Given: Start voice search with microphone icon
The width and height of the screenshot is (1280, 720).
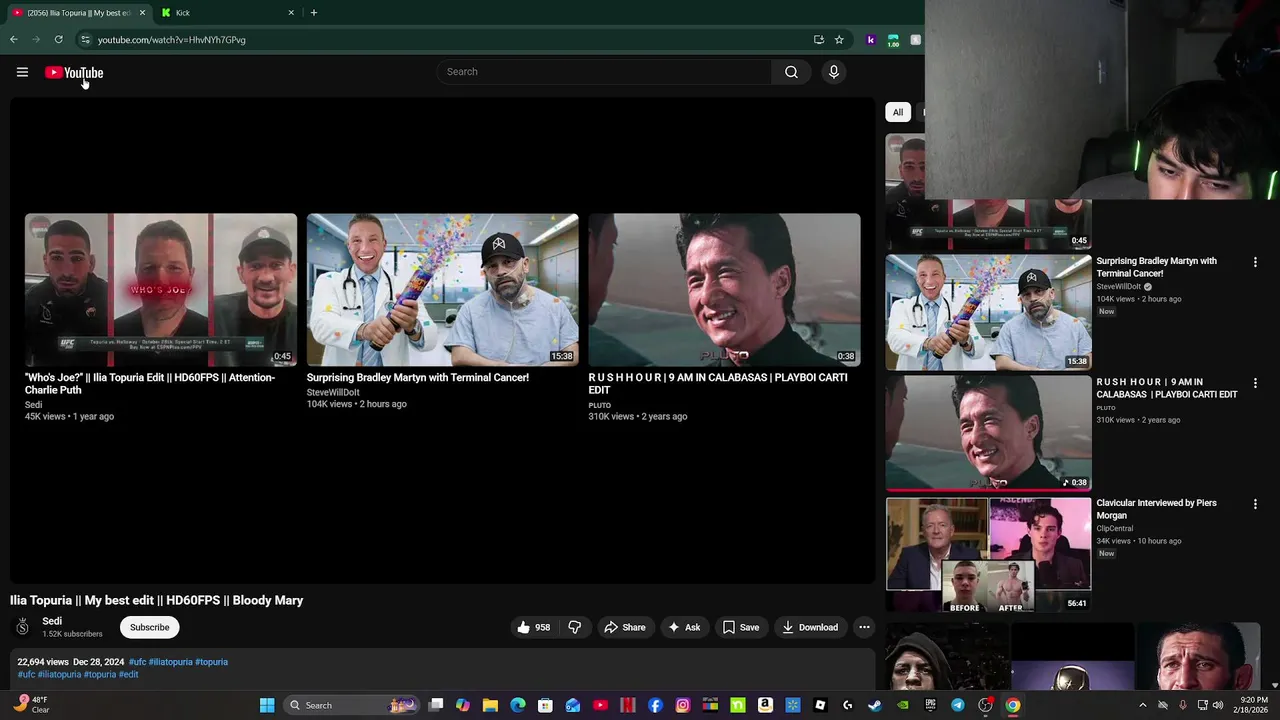Looking at the screenshot, I should [833, 72].
